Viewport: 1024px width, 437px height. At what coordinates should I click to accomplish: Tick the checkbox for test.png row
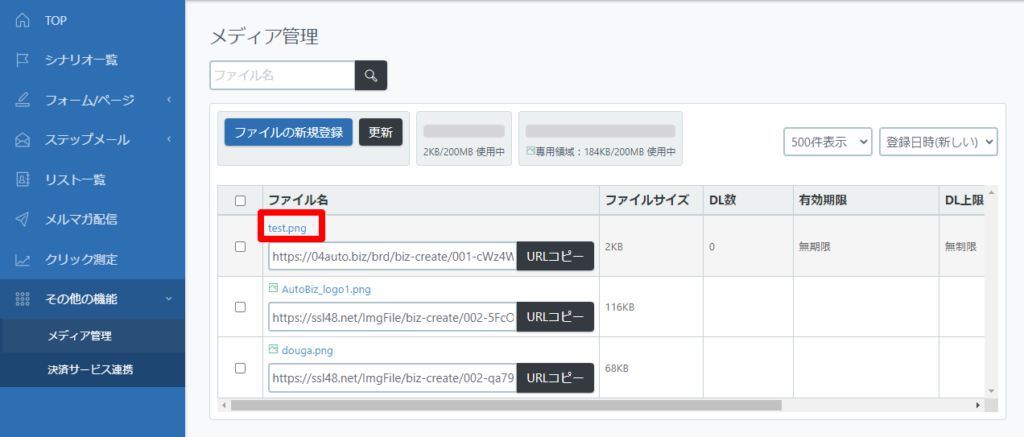[240, 246]
